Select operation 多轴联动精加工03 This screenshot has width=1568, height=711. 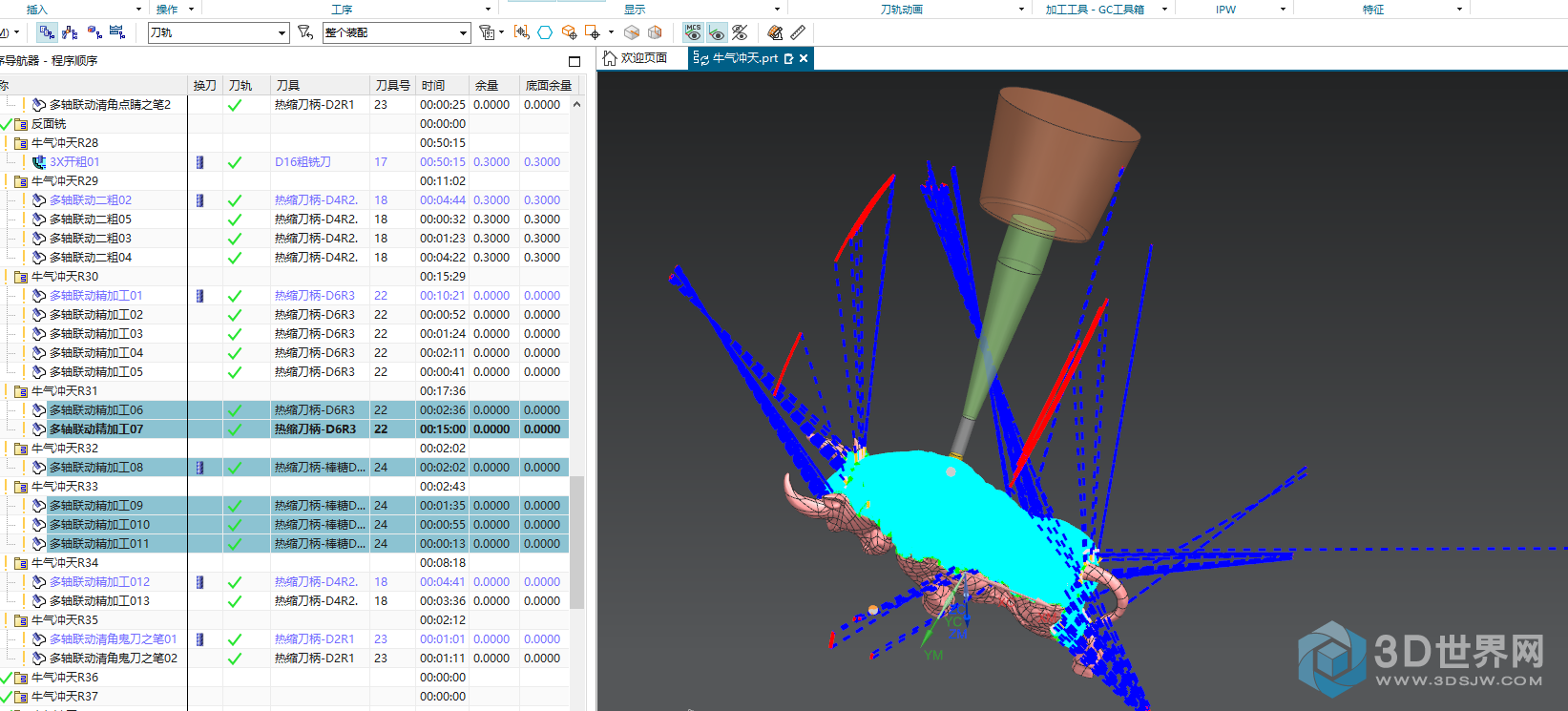coord(96,334)
